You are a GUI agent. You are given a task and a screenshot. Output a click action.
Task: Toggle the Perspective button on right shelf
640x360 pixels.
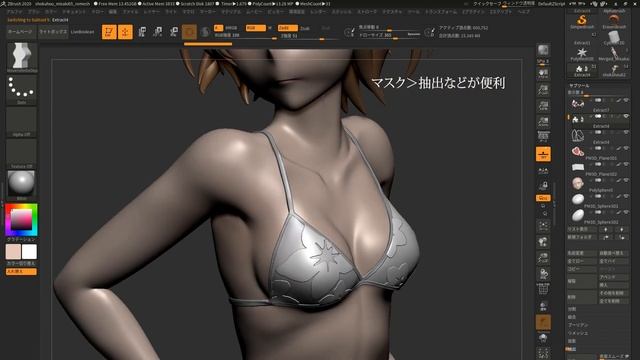(x=543, y=137)
